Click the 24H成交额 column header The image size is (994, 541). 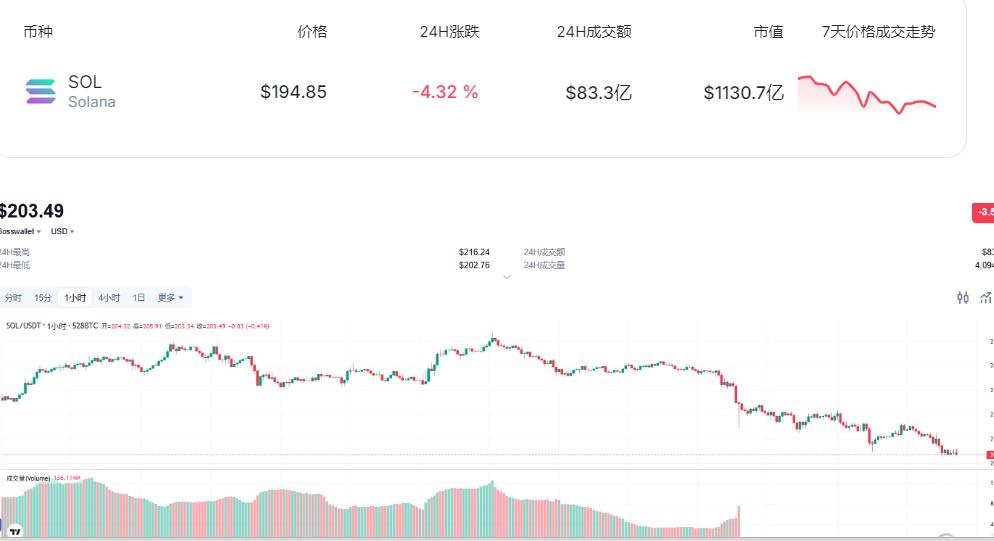(594, 31)
